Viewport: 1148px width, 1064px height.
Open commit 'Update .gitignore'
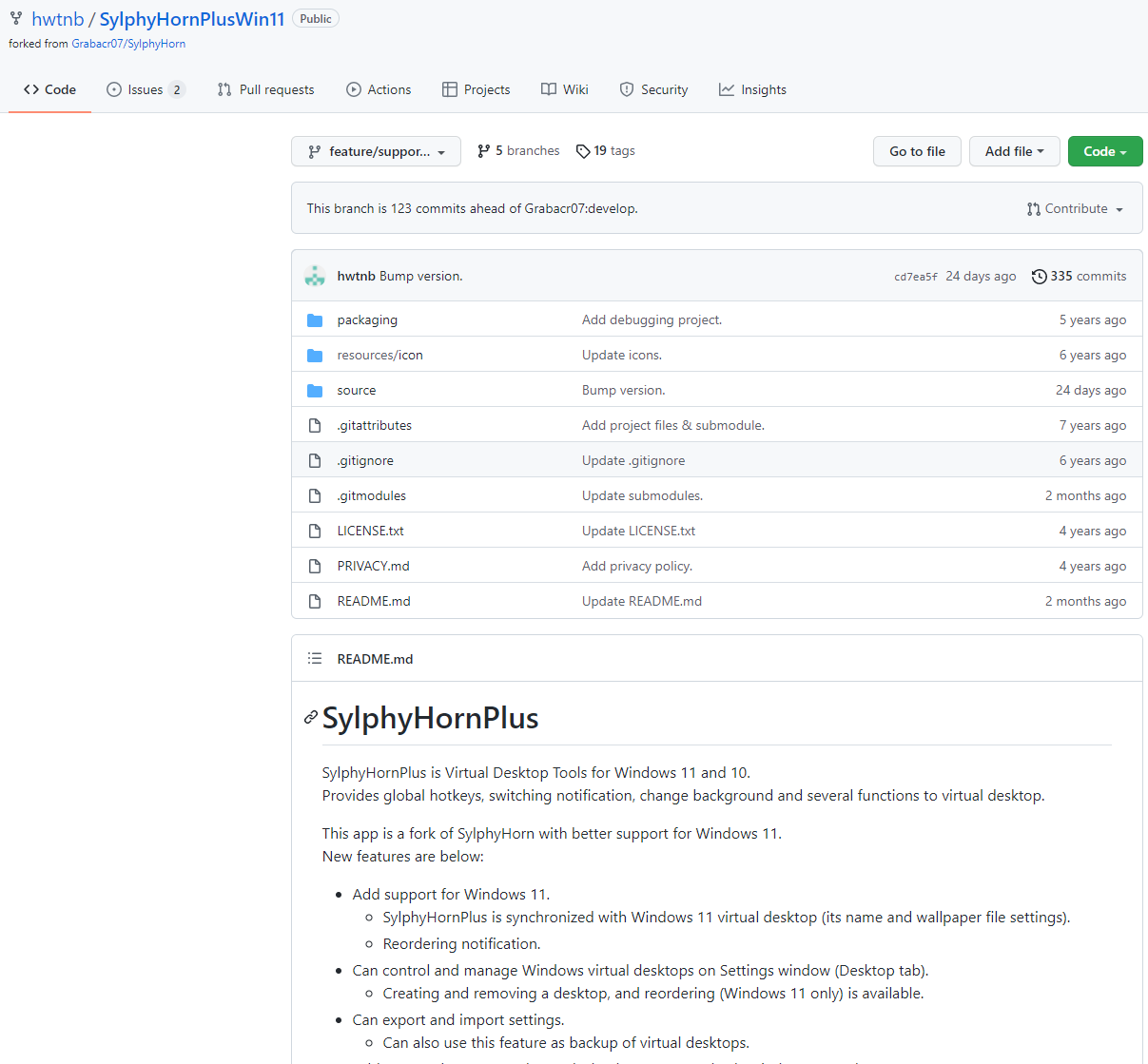point(633,460)
